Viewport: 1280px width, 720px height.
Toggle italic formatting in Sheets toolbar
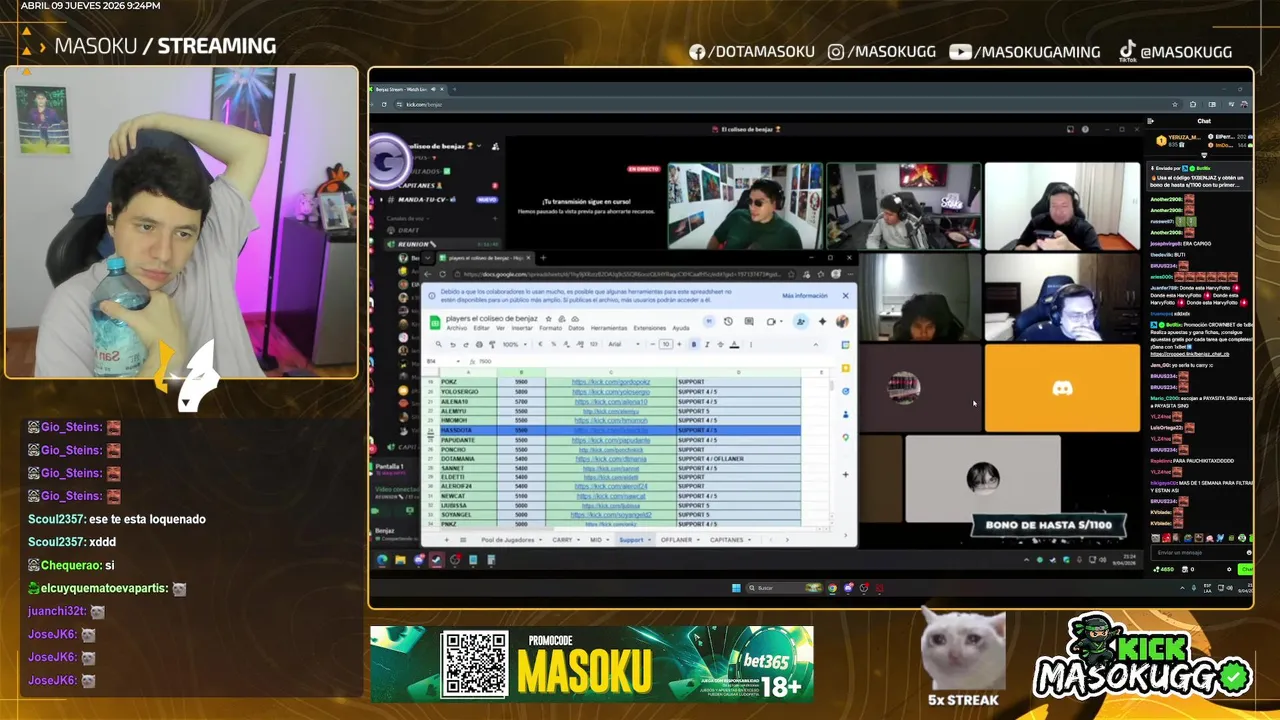707,344
